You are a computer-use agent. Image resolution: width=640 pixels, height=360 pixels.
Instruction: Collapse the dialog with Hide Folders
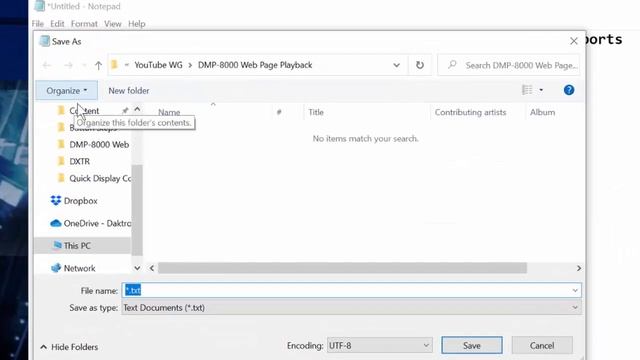click(x=69, y=347)
